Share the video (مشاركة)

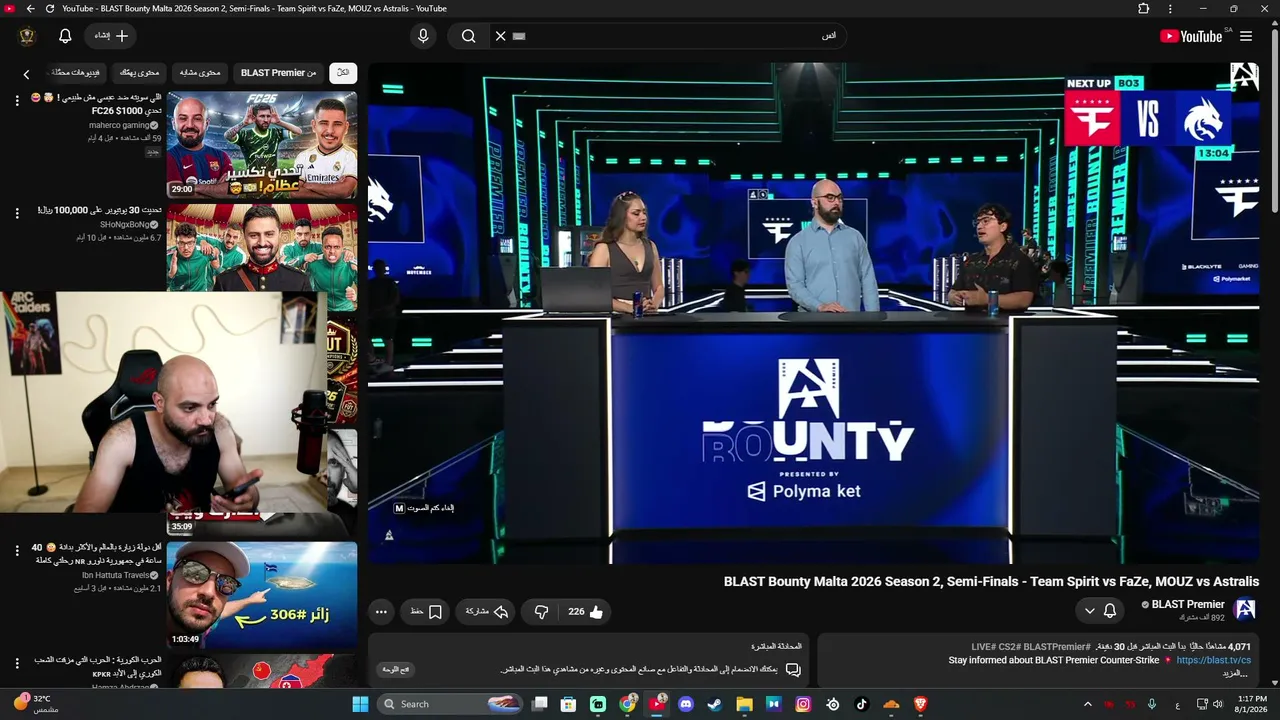(487, 612)
